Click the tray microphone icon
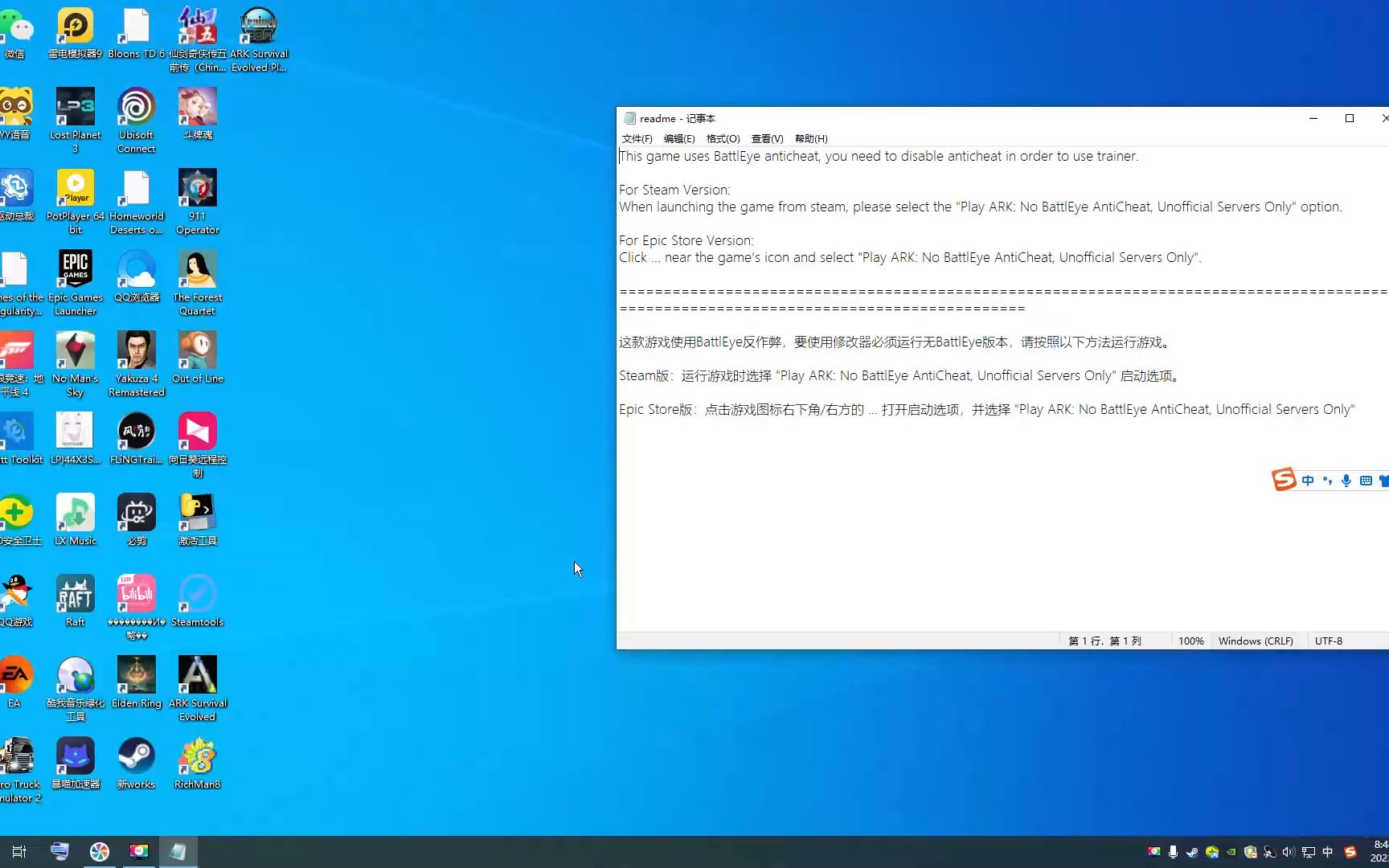The width and height of the screenshot is (1389, 868). coord(1173,852)
